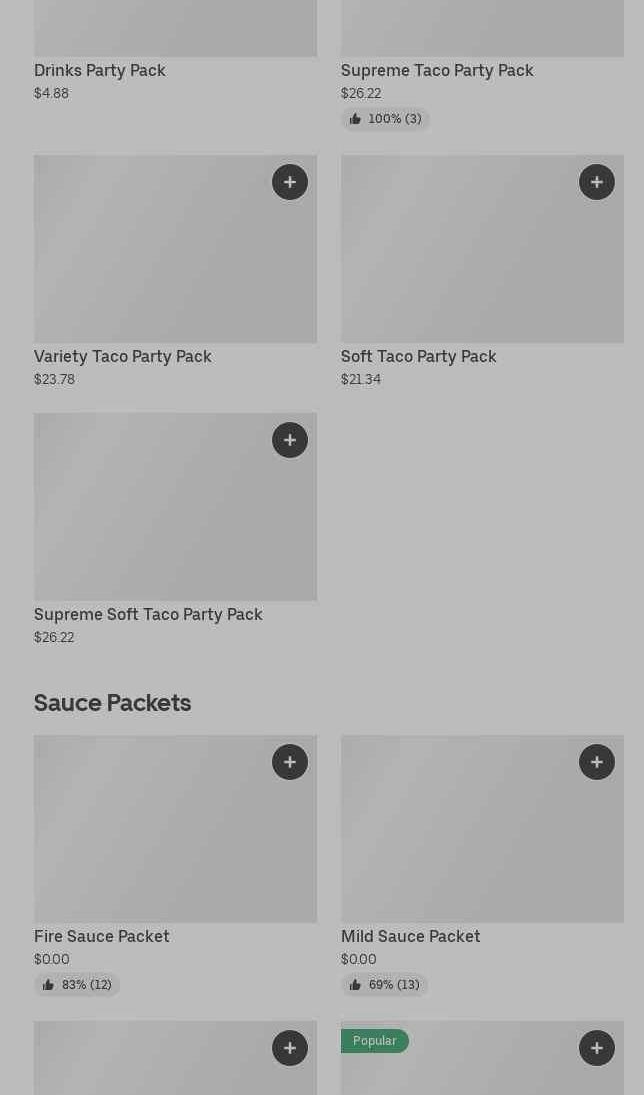Image resolution: width=644 pixels, height=1095 pixels.
Task: Click thumbs-up icon under Supreme Taco Party Pack
Action: [x=355, y=119]
